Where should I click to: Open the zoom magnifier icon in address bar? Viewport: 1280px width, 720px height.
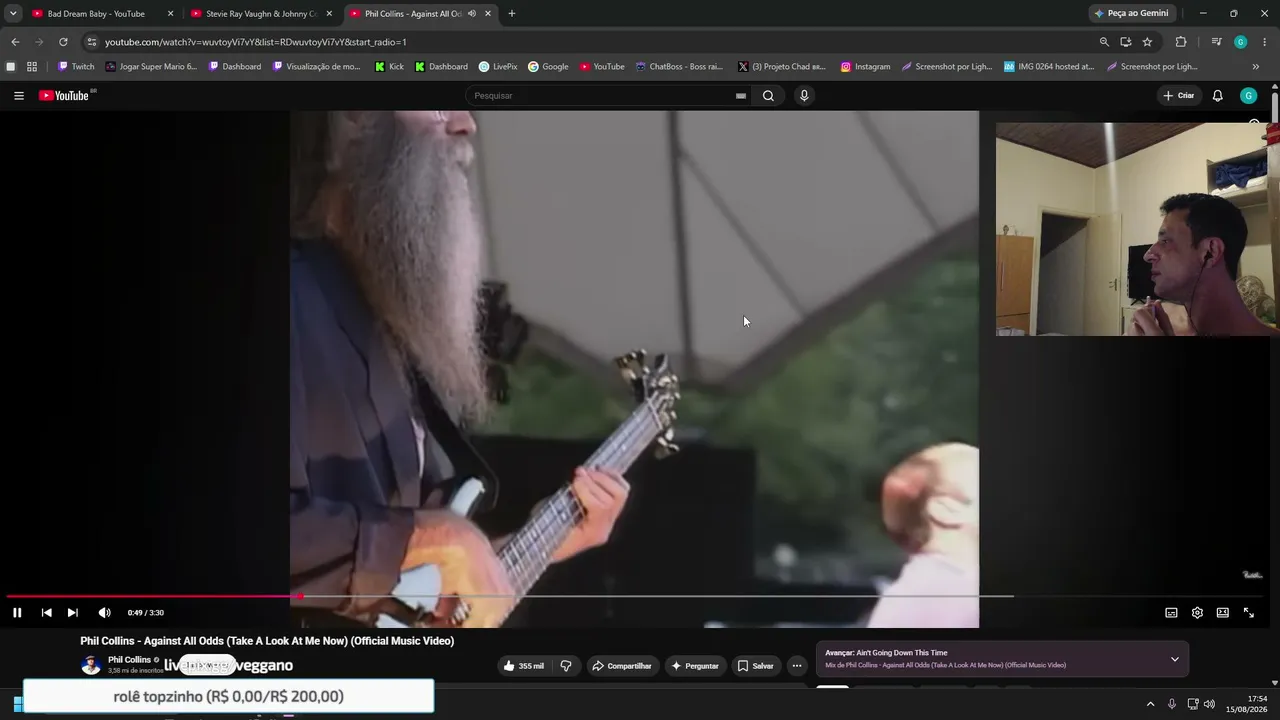1104,42
